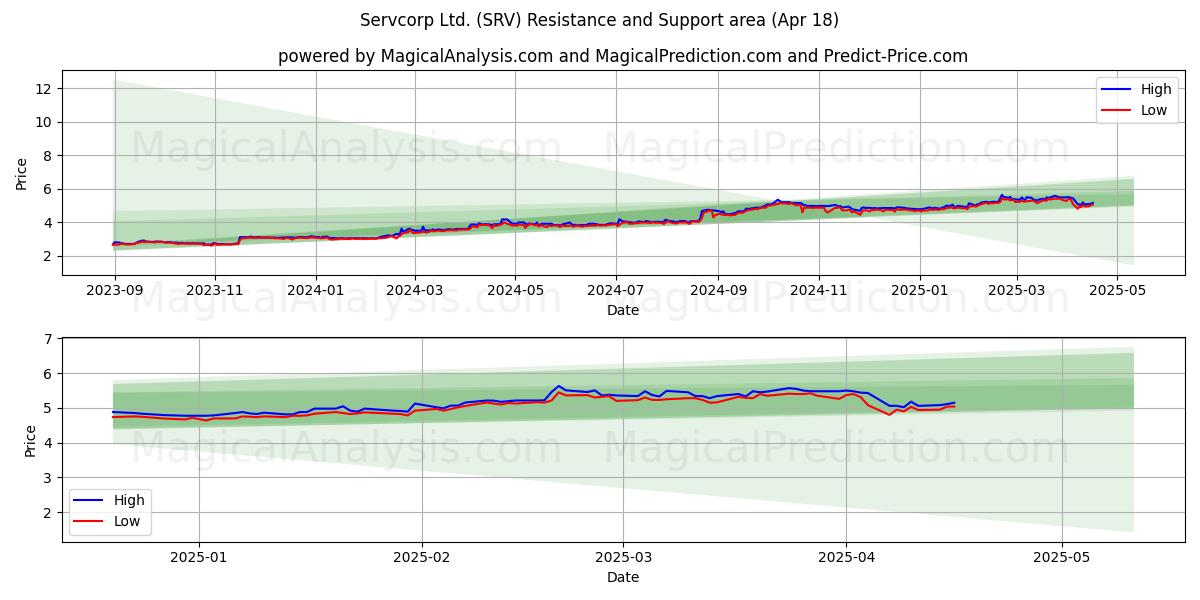Click the last data point of the bottom chart's High line
The height and width of the screenshot is (600, 1200).
click(955, 403)
